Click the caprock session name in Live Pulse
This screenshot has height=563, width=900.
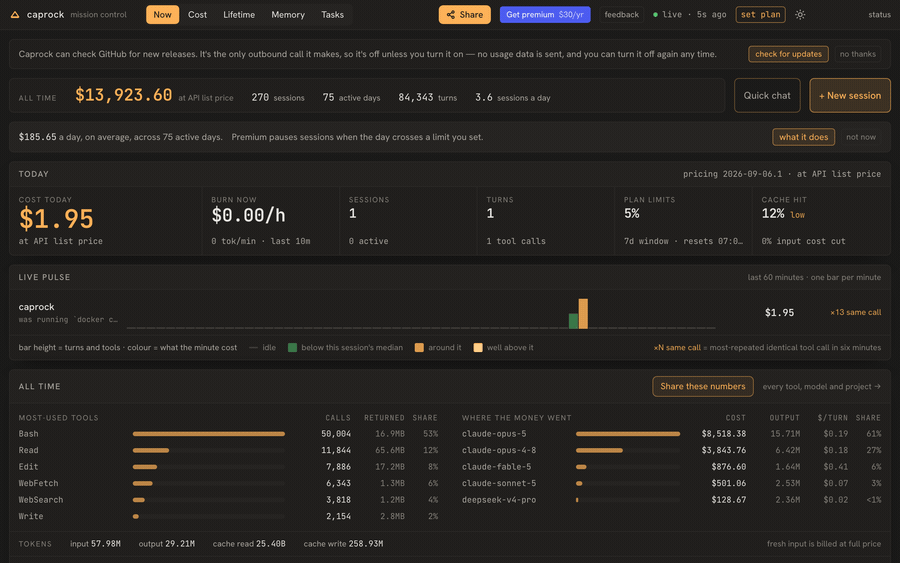(x=36, y=307)
